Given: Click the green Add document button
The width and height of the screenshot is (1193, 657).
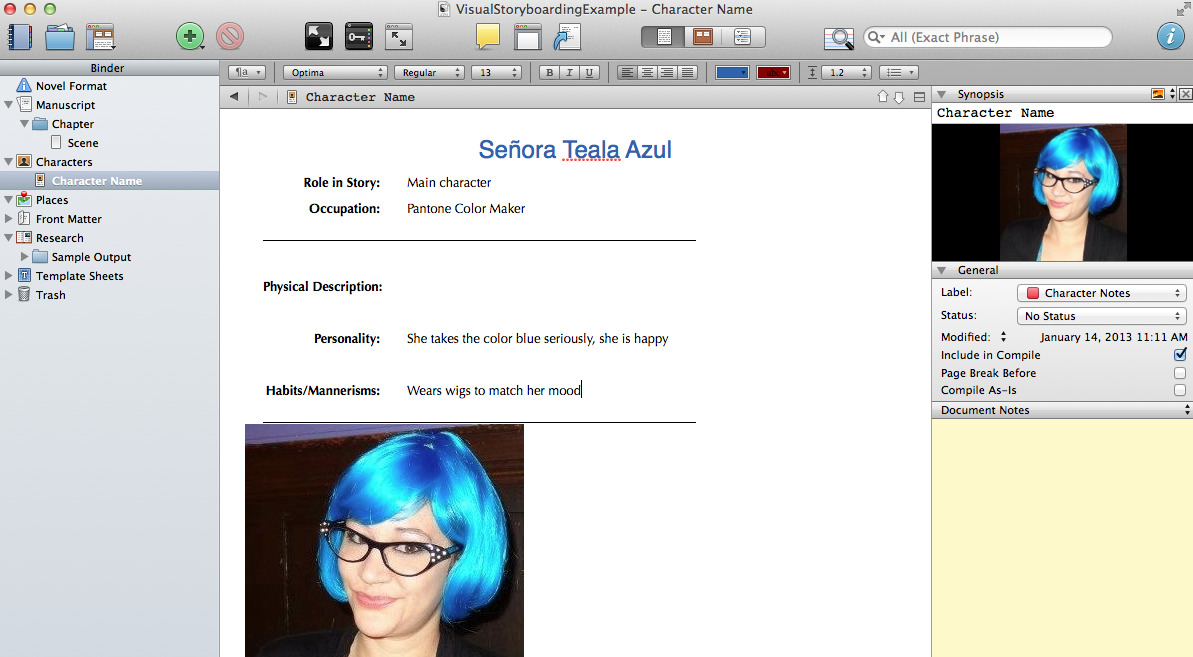Looking at the screenshot, I should [188, 37].
